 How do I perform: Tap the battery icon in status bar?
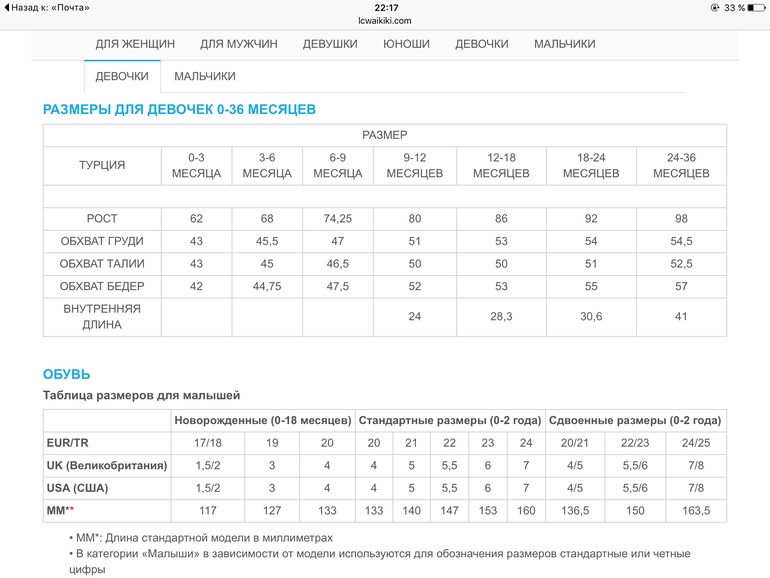click(755, 8)
